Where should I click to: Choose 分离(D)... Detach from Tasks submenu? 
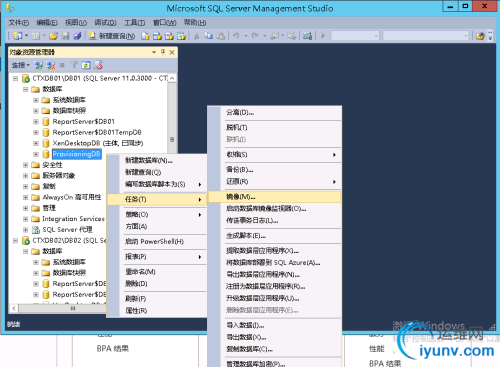click(x=274, y=113)
